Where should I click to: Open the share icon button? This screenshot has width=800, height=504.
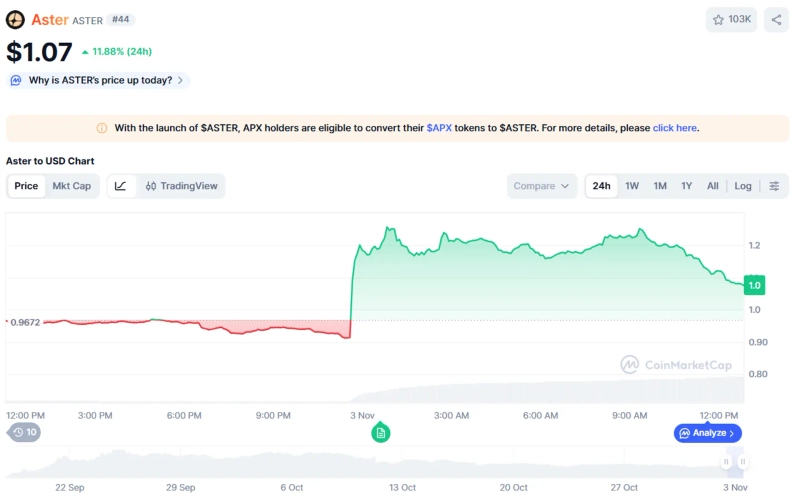(776, 20)
